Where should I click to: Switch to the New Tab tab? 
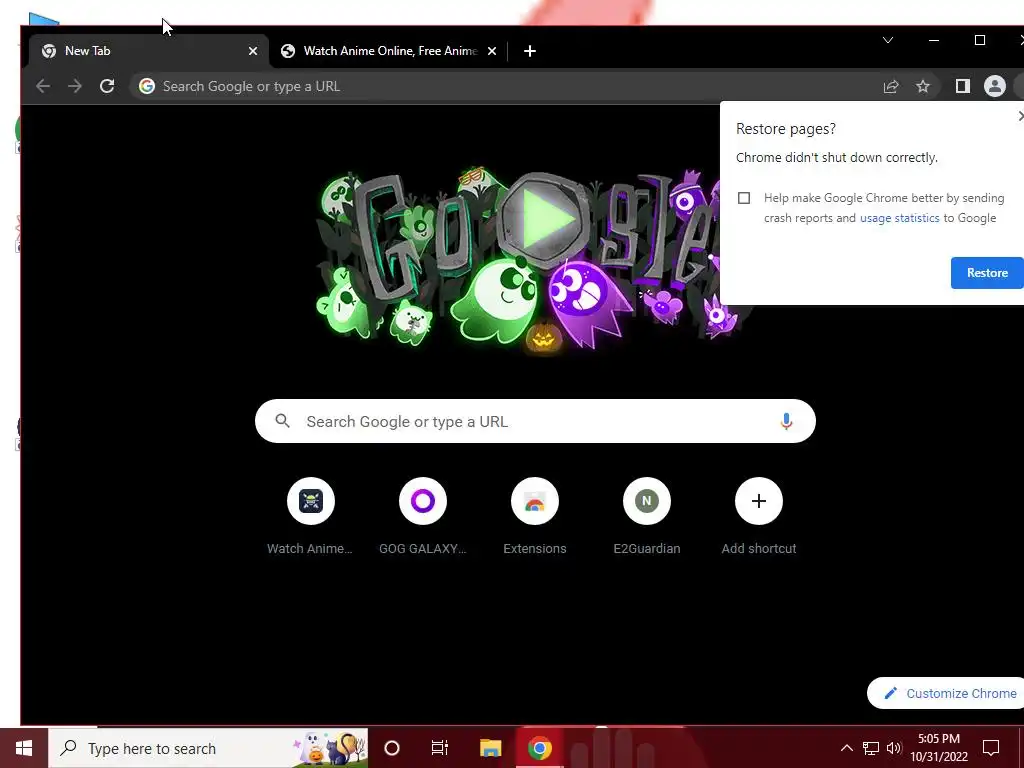point(149,51)
